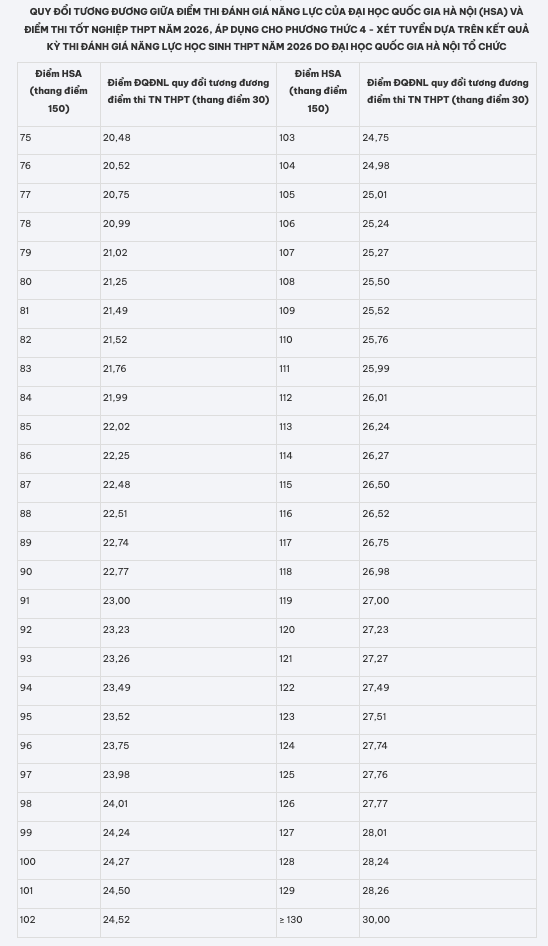Image resolution: width=548 pixels, height=946 pixels.
Task: Select the HSA score 90 cell
Action: coord(59,571)
